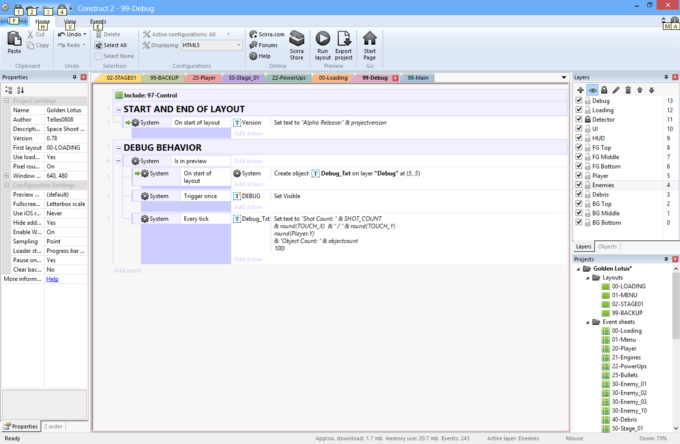Collapse START AND END OF LAYOUT group
Screen dimensions: 680x444
click(x=118, y=110)
